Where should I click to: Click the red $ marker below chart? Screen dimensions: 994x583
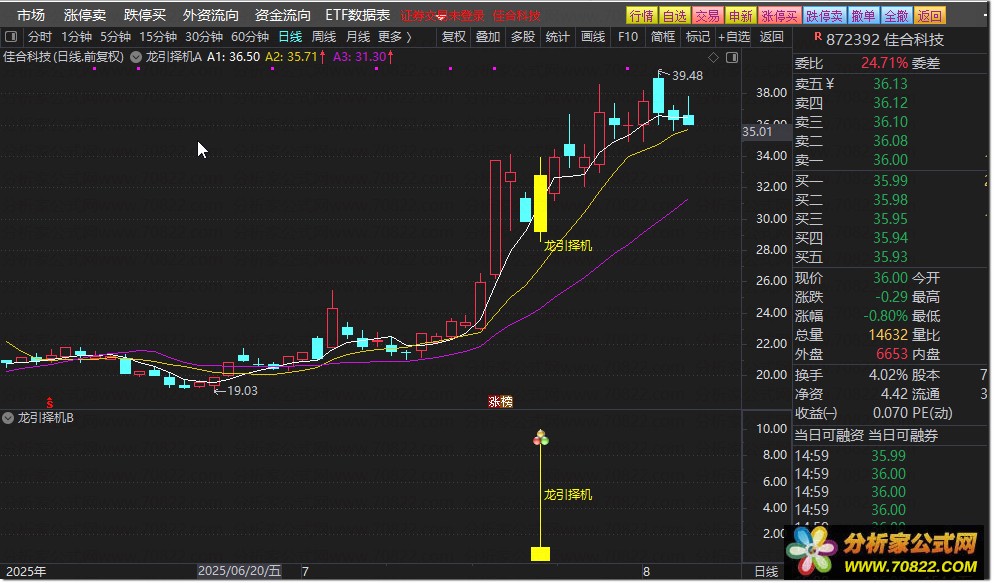[x=49, y=403]
